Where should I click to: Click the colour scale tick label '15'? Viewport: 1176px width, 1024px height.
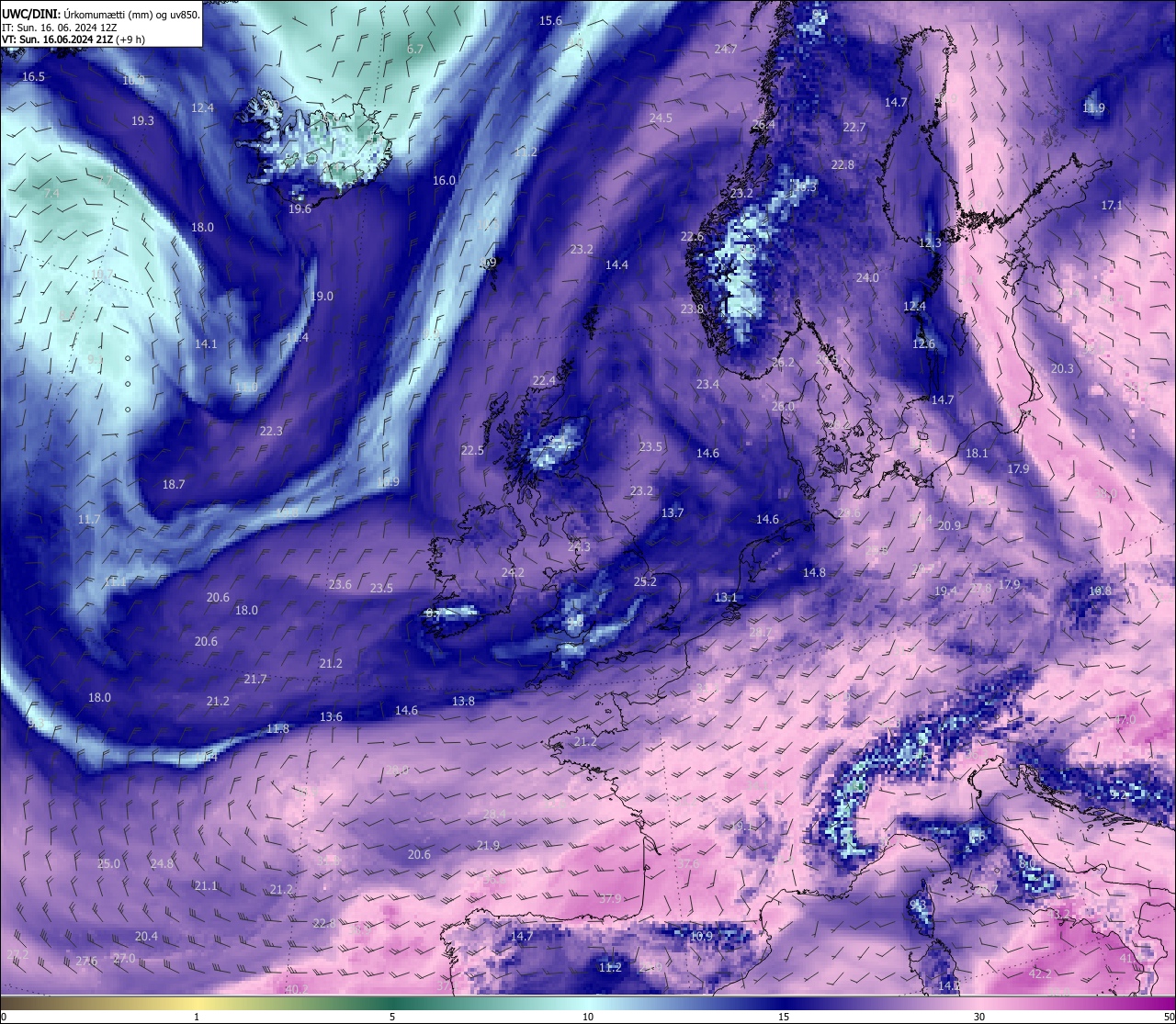click(784, 1017)
